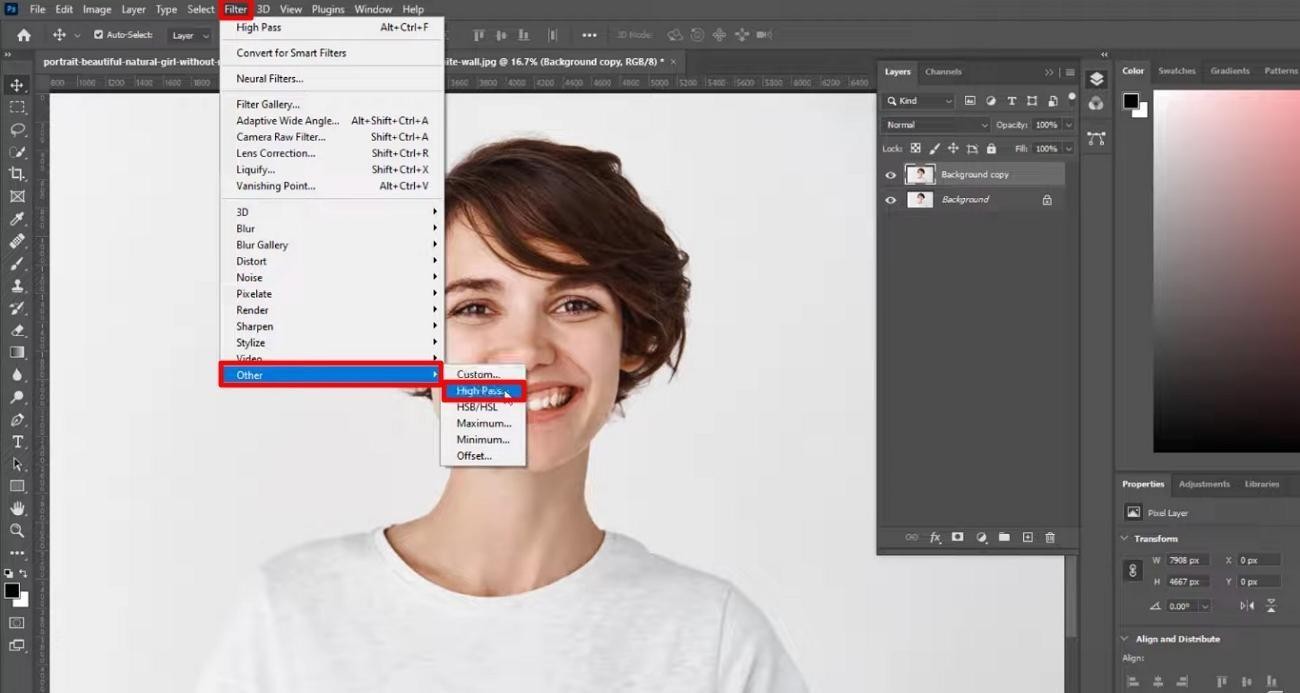1300x693 pixels.
Task: Pick a color in the color field
Action: (x=1226, y=270)
